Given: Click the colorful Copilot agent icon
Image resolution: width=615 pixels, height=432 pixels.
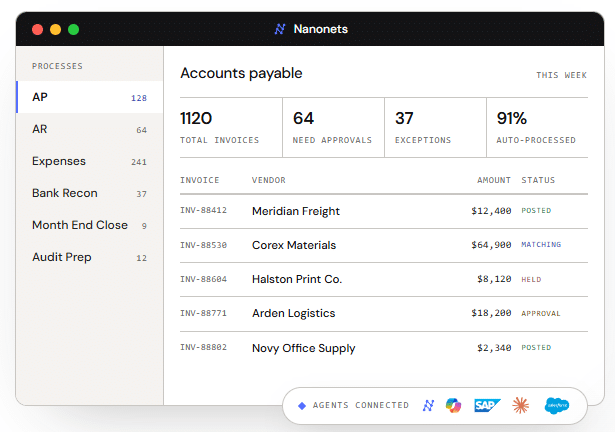Looking at the screenshot, I should [x=453, y=405].
